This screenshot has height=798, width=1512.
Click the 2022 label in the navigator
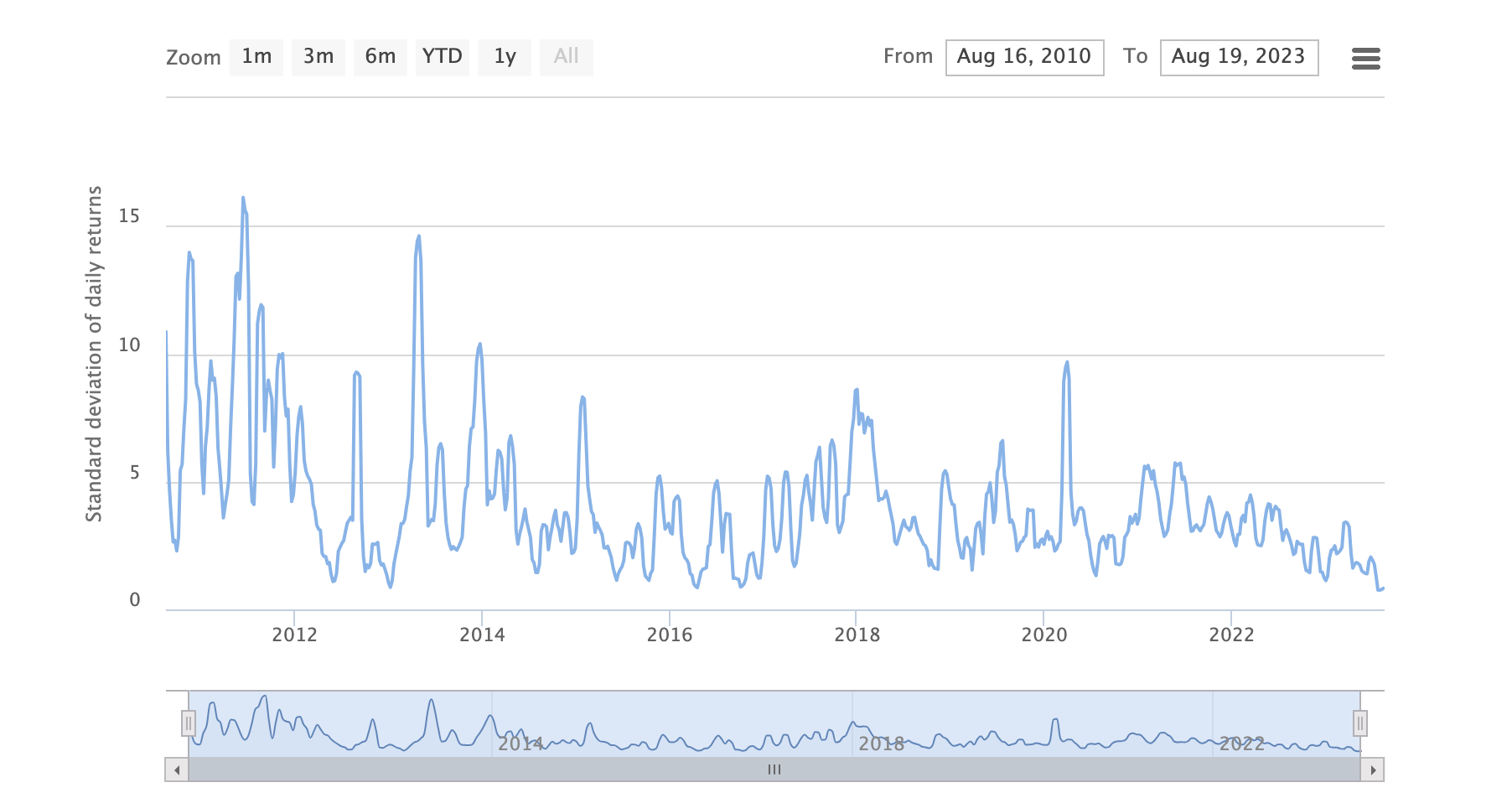(1241, 744)
